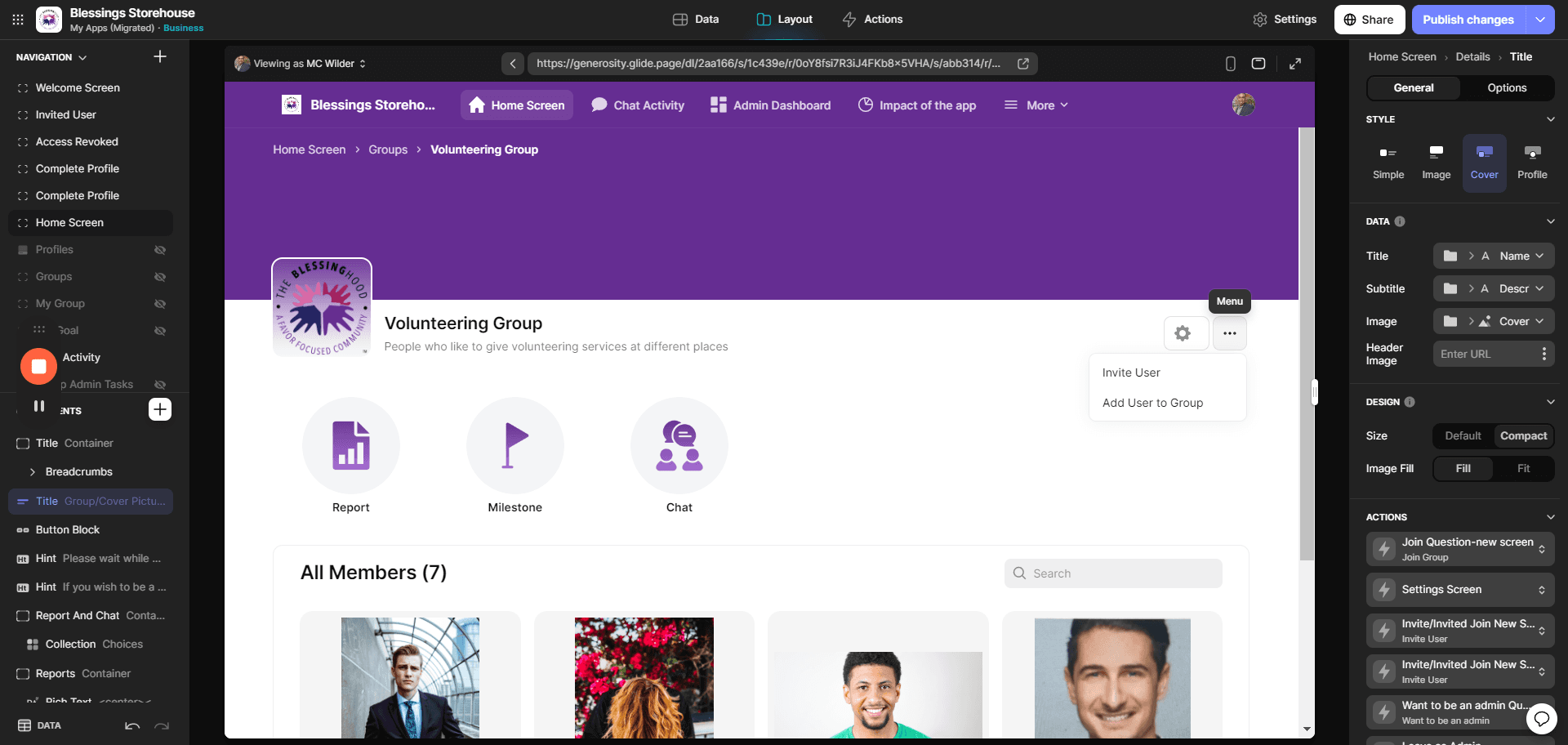Toggle visibility of My Group screen
Image resolution: width=1568 pixels, height=745 pixels.
pyautogui.click(x=160, y=304)
